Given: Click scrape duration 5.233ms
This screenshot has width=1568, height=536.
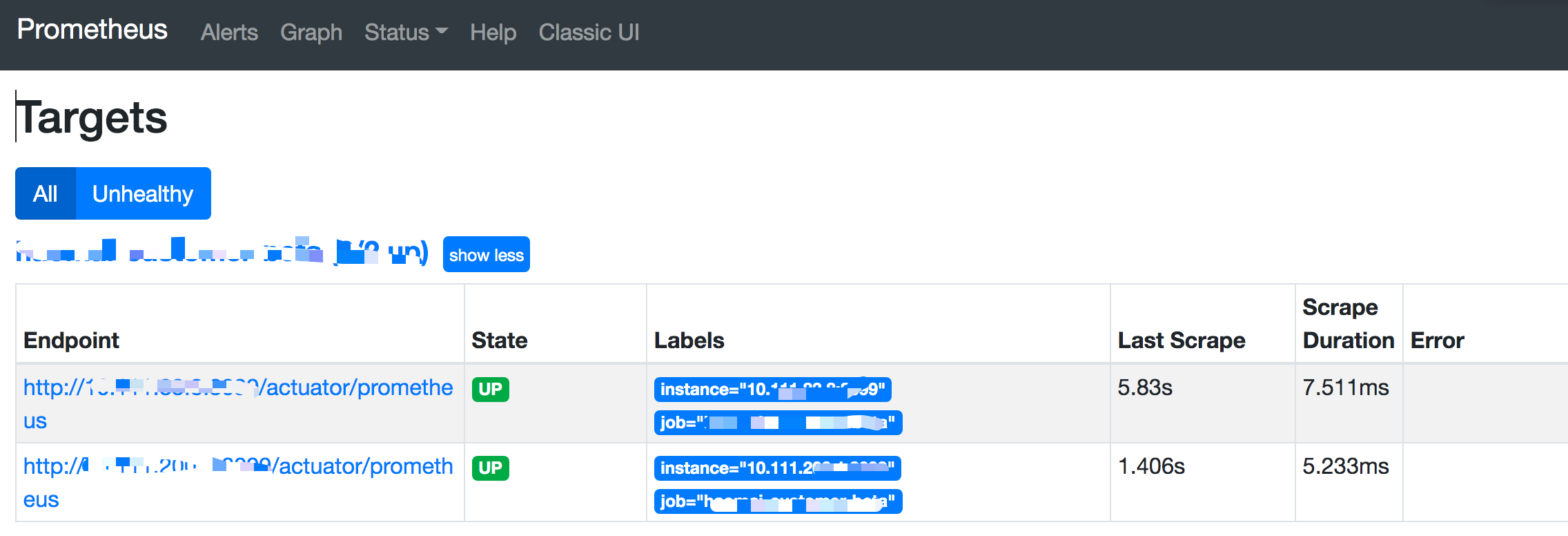Looking at the screenshot, I should click(x=1346, y=466).
